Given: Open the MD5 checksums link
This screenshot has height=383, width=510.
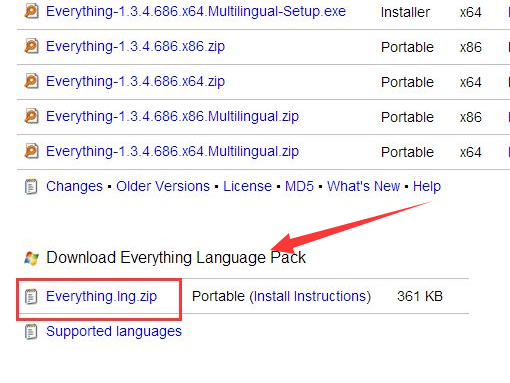Looking at the screenshot, I should [x=299, y=186].
